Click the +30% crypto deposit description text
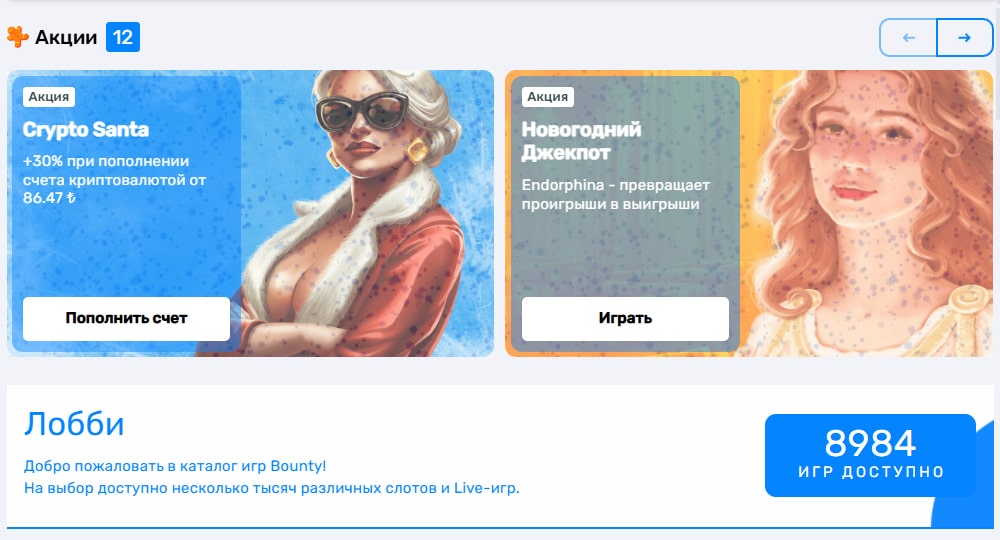This screenshot has height=540, width=1000. (x=115, y=180)
